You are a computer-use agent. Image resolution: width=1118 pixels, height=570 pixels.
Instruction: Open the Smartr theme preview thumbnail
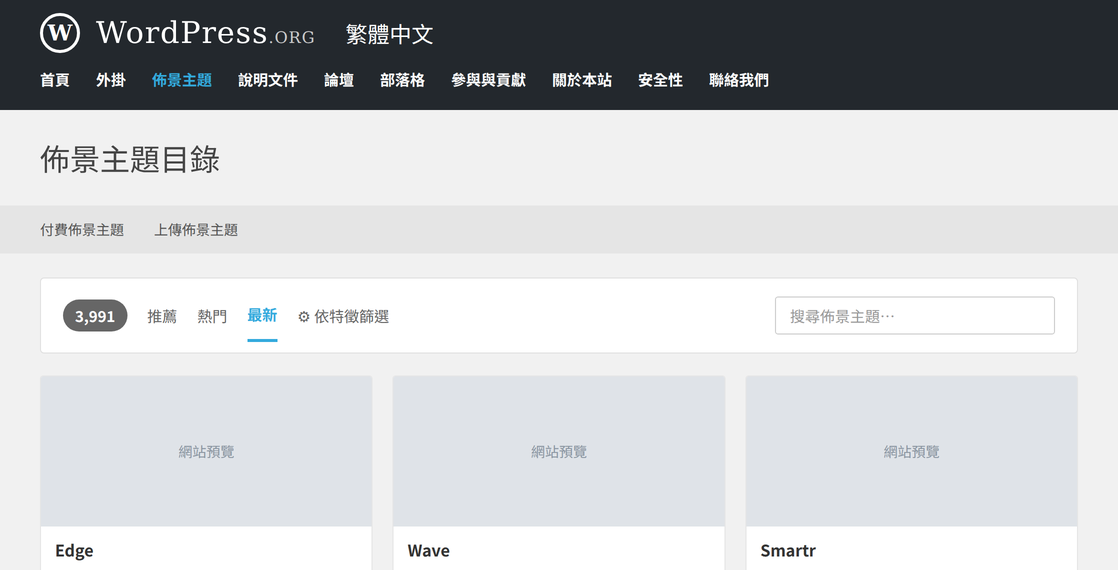pyautogui.click(x=911, y=452)
